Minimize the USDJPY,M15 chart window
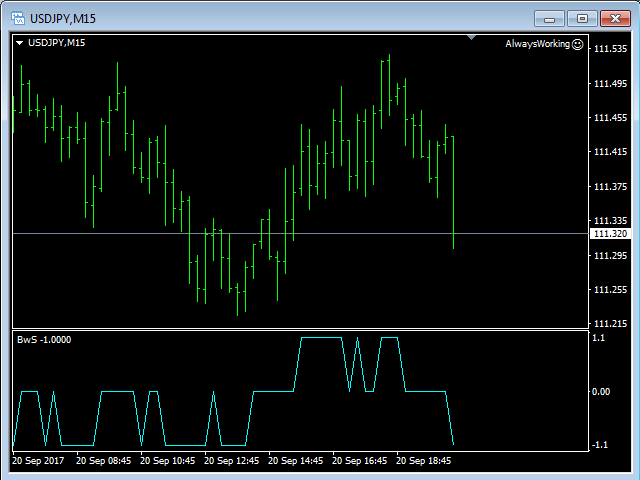Screen dimensions: 640x480 point(553,17)
